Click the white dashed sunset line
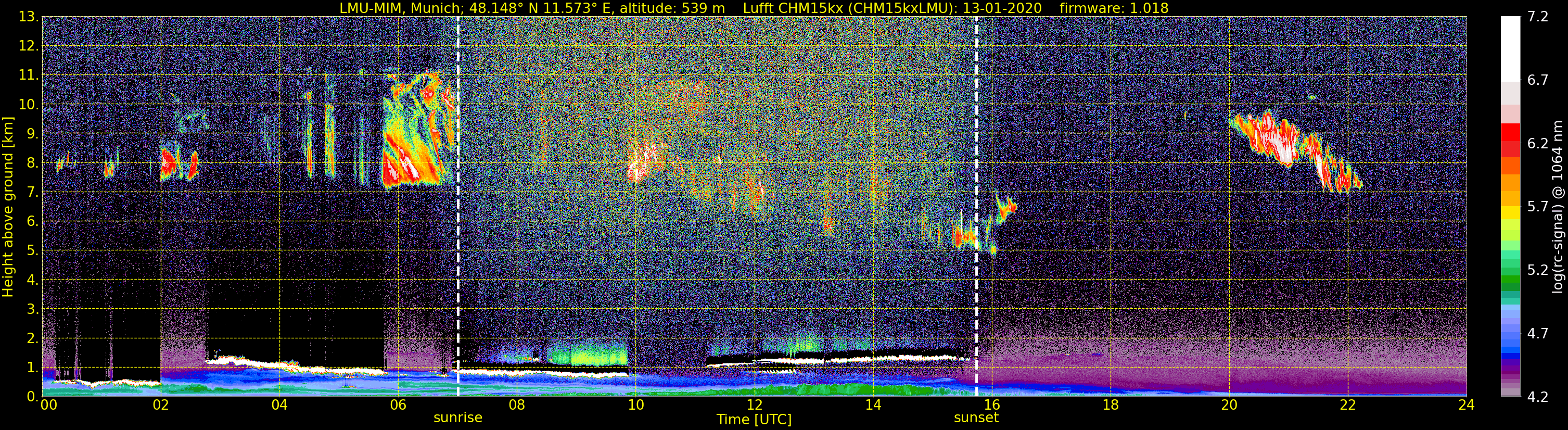The height and width of the screenshot is (430, 1568). pyautogui.click(x=976, y=207)
